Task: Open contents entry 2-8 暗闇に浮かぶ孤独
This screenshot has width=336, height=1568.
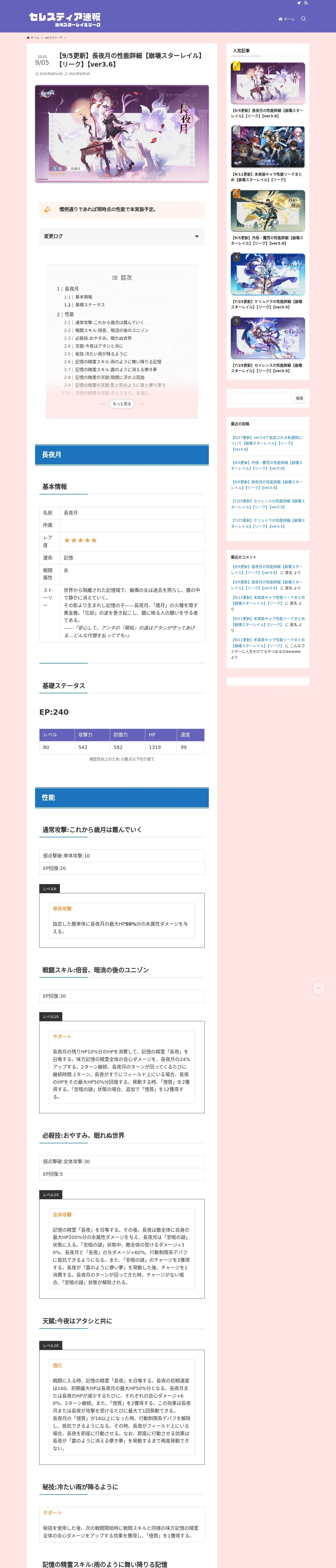Action: pyautogui.click(x=104, y=377)
